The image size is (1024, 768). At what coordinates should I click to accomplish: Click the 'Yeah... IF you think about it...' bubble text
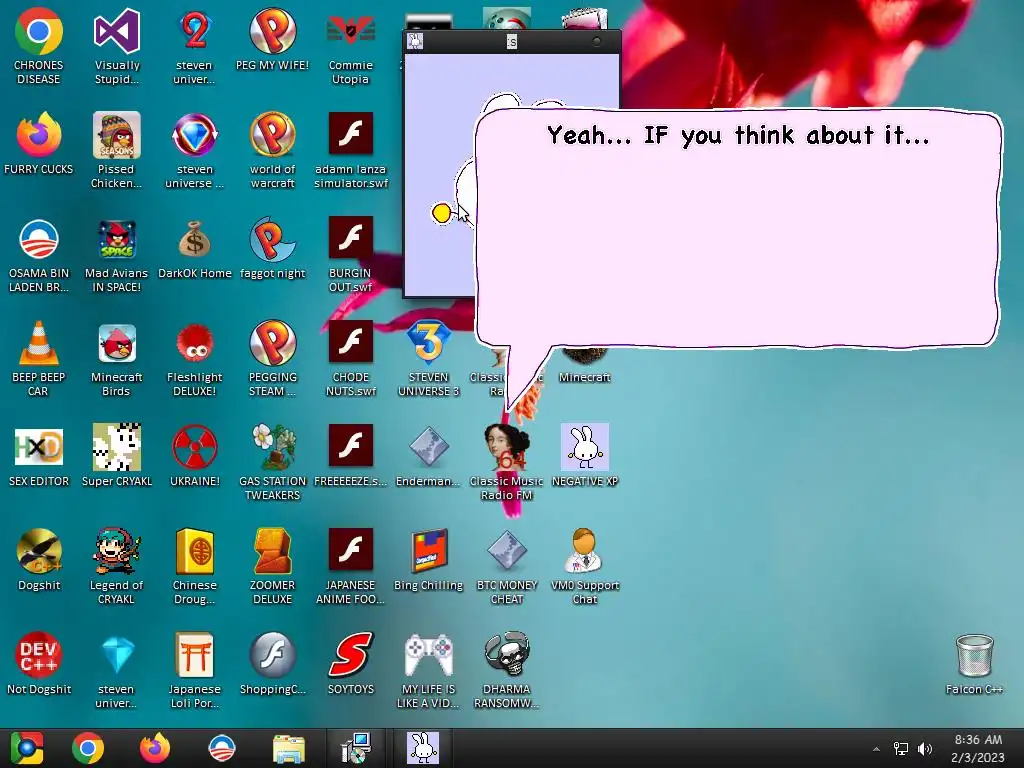tap(738, 136)
